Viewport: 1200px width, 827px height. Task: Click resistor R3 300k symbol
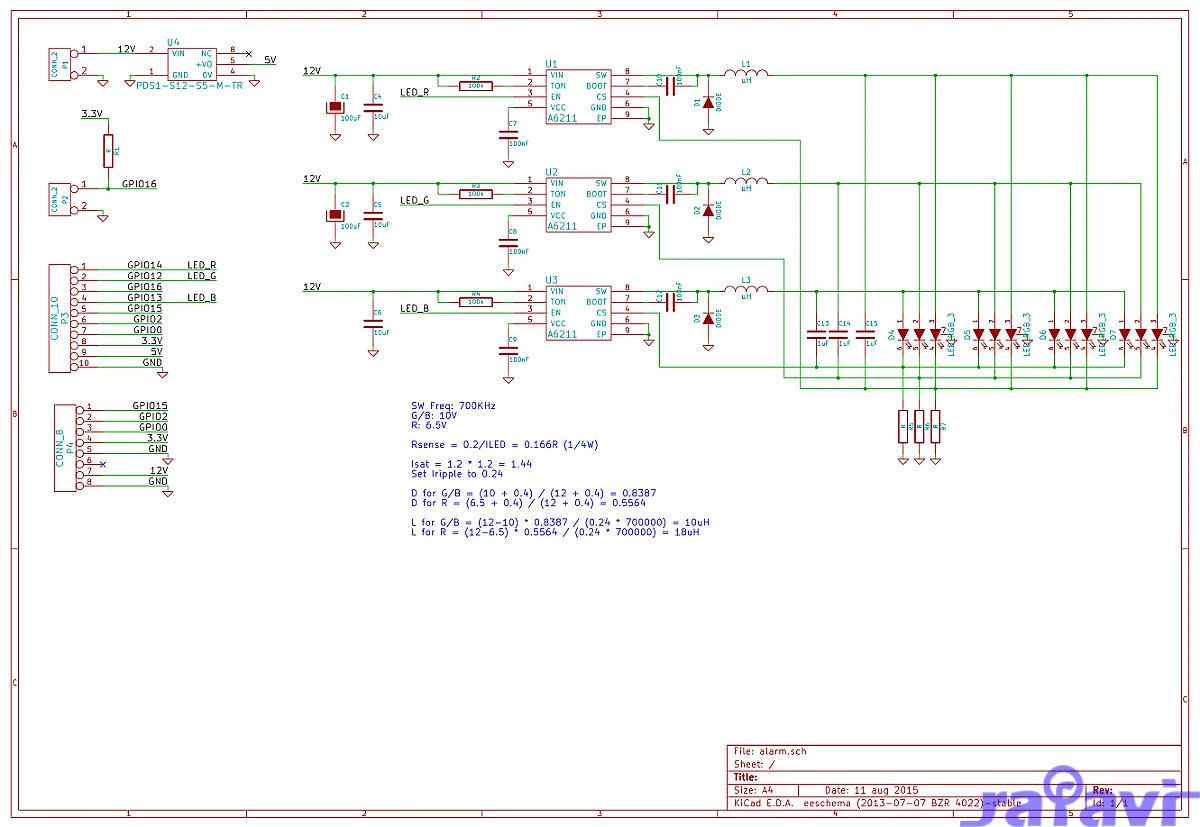pos(475,193)
